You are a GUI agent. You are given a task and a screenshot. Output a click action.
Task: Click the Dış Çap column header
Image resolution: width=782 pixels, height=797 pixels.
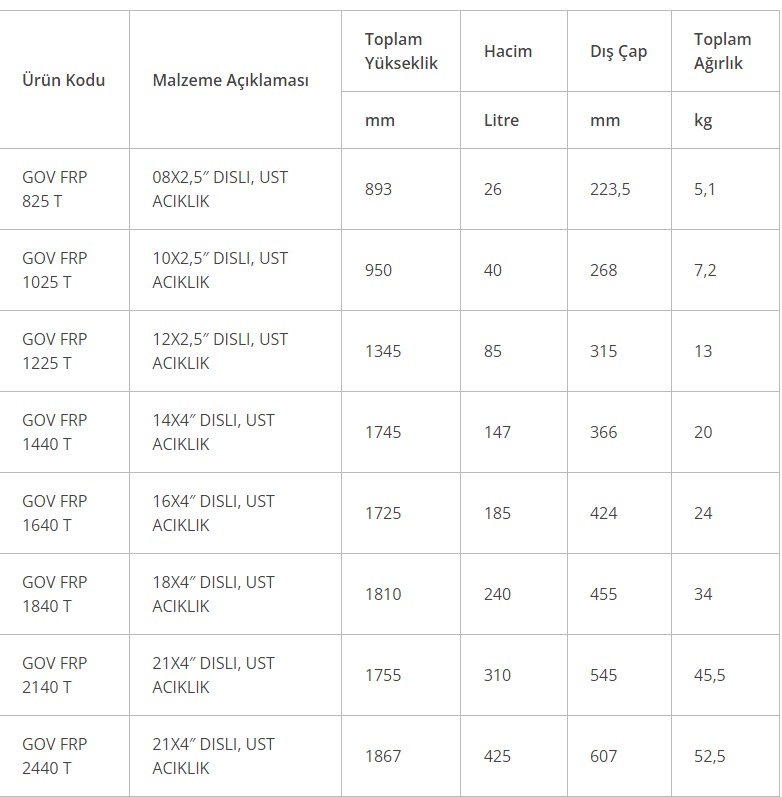pos(618,51)
